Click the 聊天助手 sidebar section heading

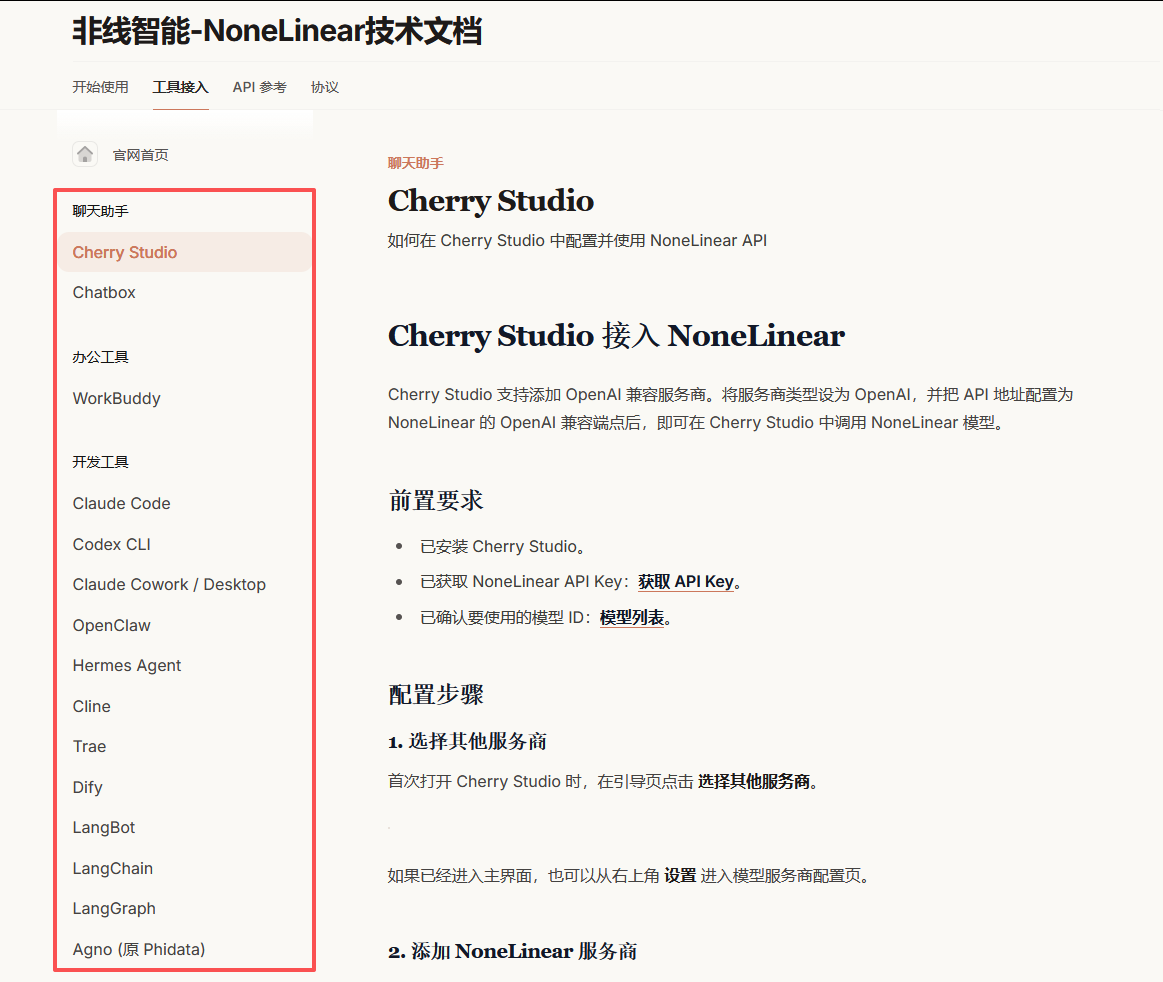[x=100, y=211]
